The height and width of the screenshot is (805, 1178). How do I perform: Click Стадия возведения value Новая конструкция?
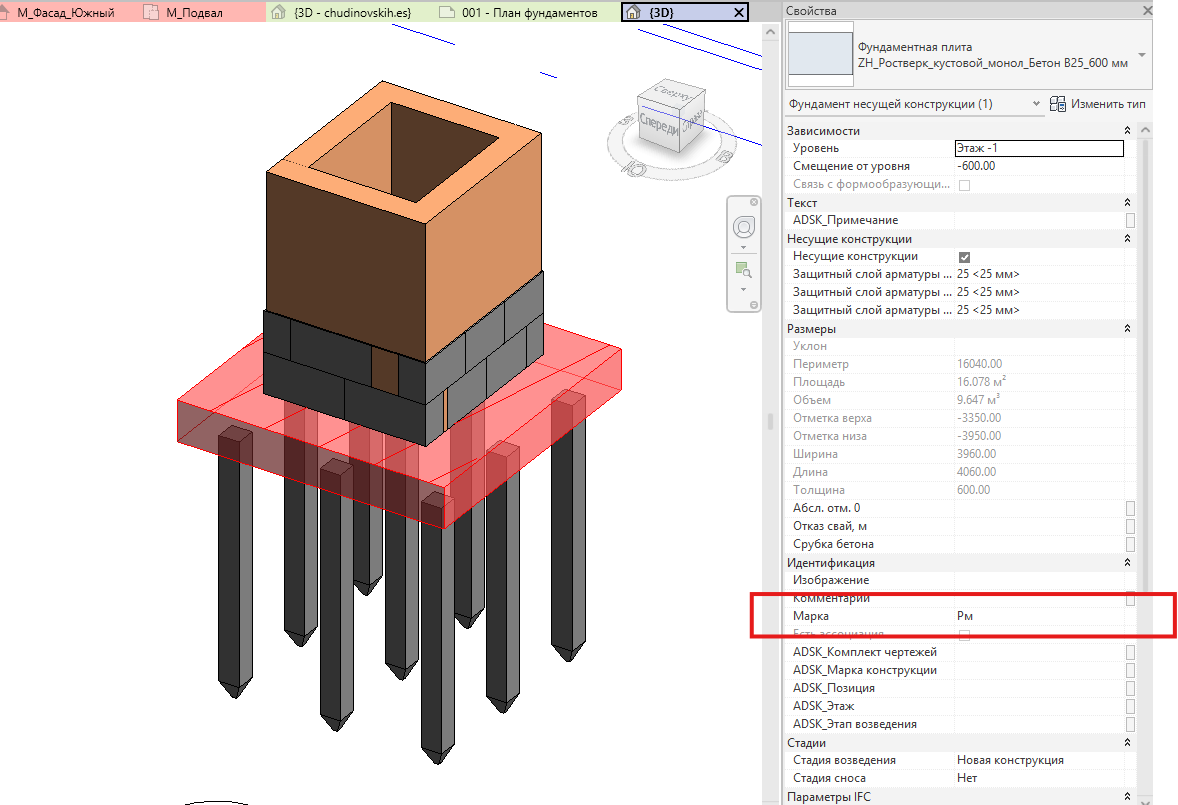[x=1039, y=761]
